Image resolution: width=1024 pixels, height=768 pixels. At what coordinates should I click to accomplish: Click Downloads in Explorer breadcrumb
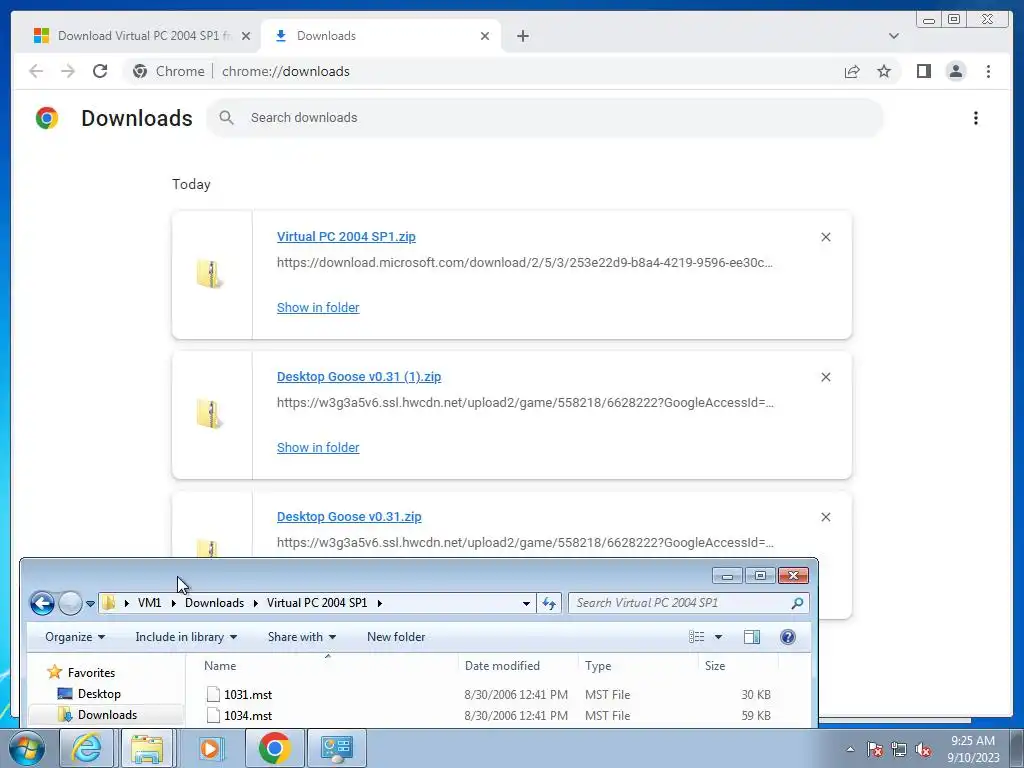click(214, 603)
